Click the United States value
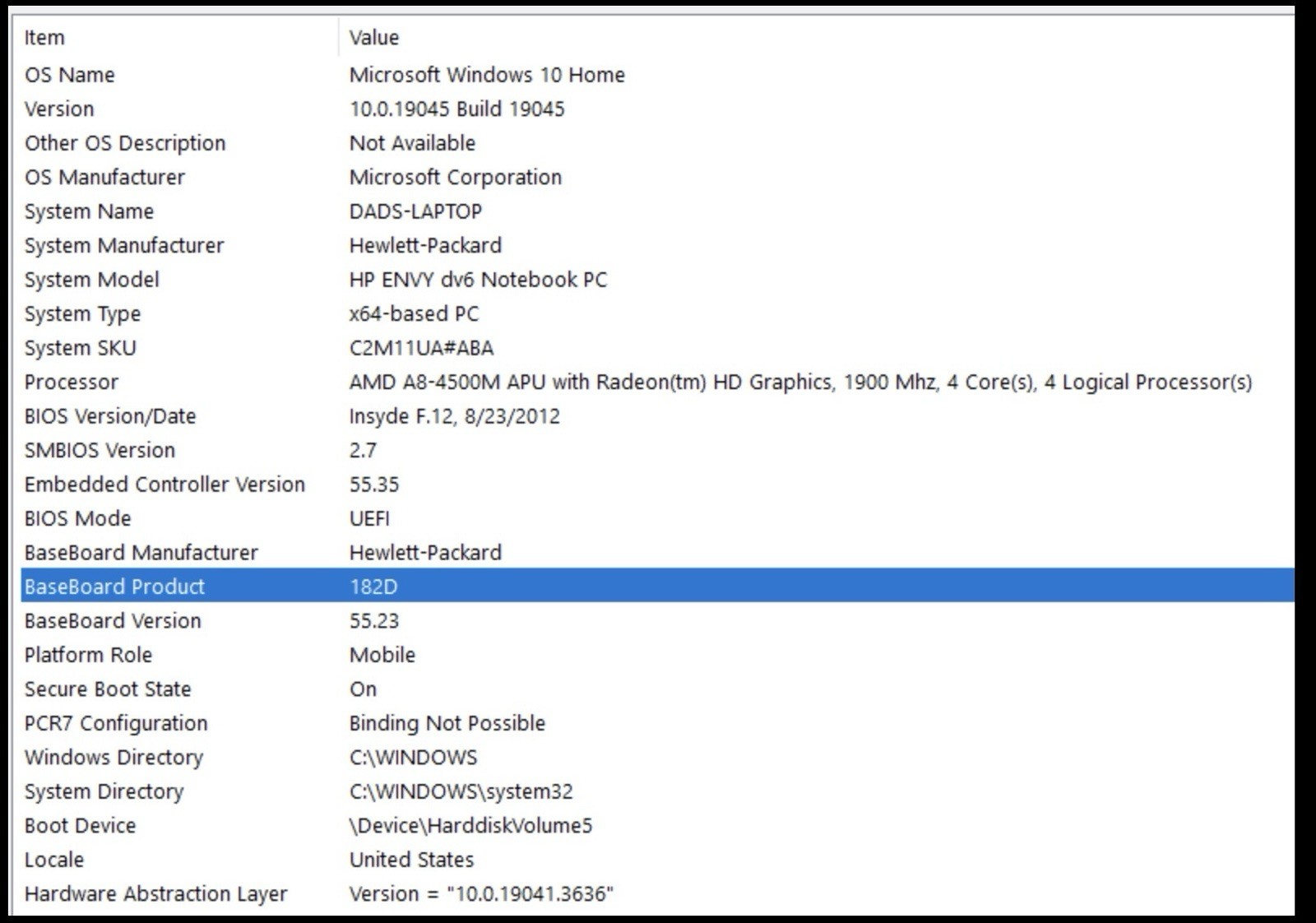Image resolution: width=1316 pixels, height=923 pixels. pyautogui.click(x=412, y=860)
